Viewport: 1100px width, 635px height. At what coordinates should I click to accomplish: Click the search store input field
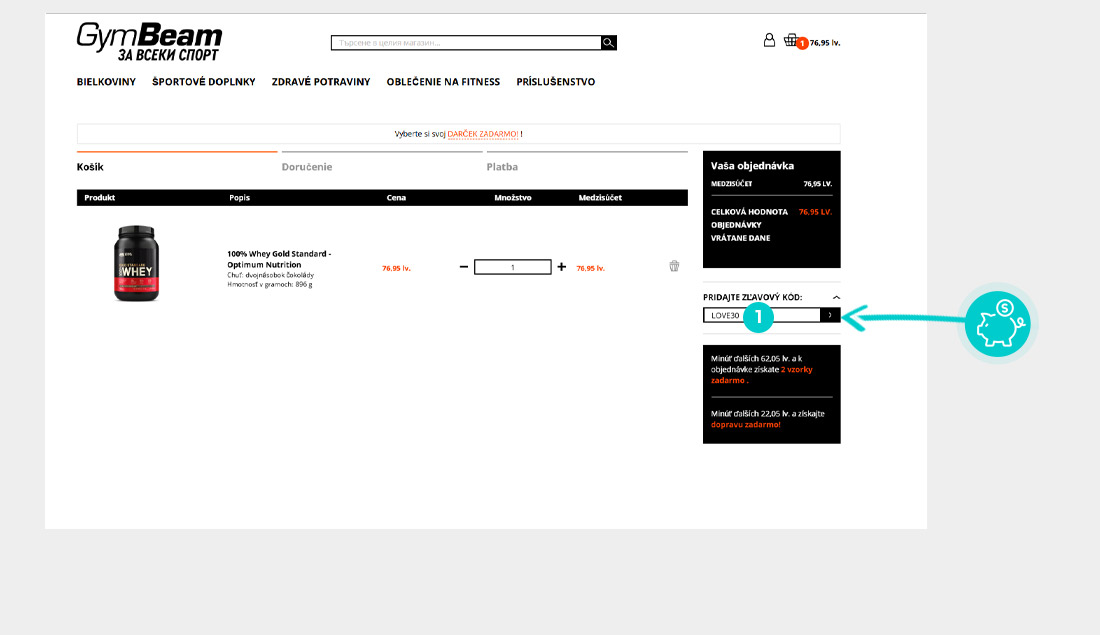466,43
